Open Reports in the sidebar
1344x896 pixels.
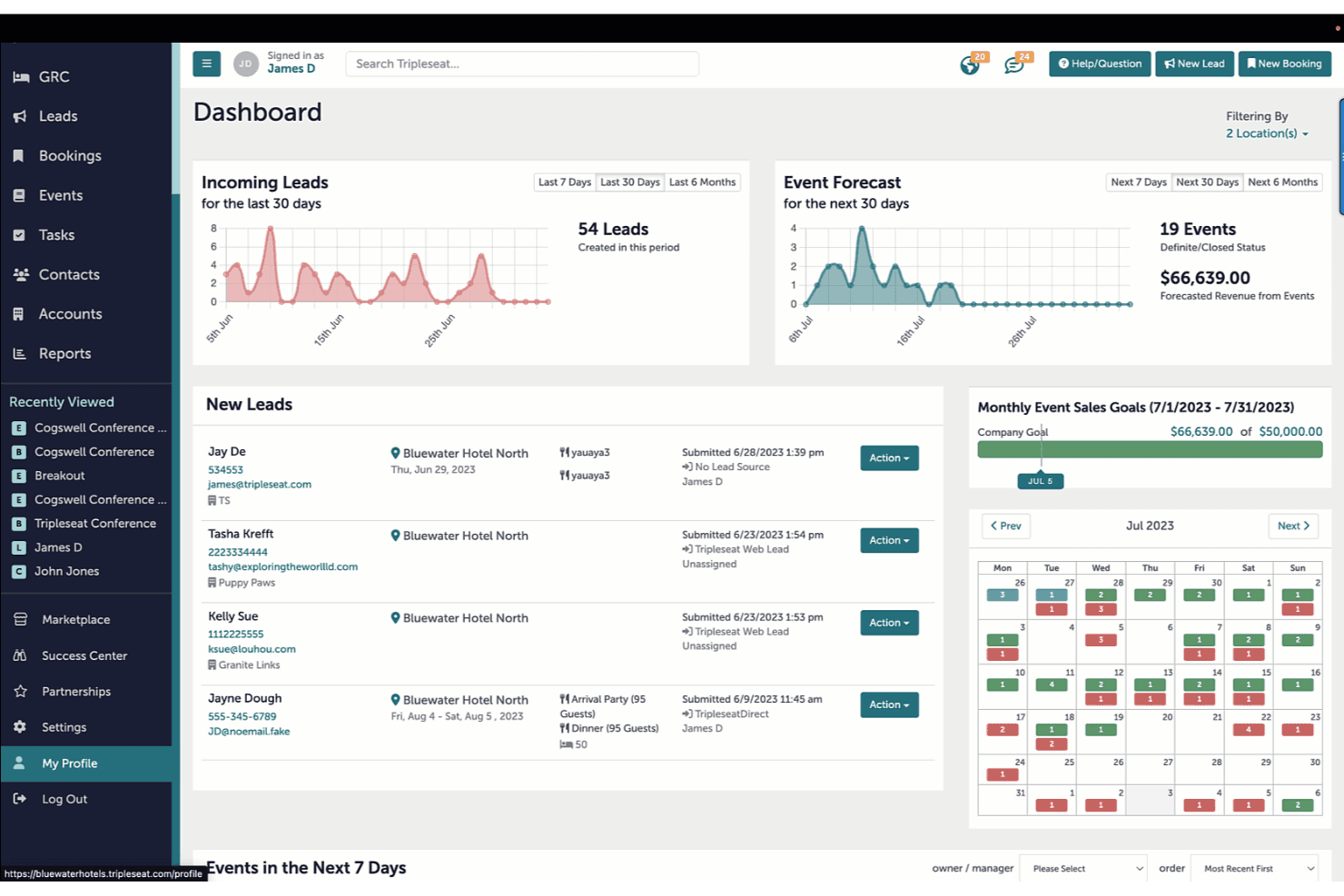[64, 354]
